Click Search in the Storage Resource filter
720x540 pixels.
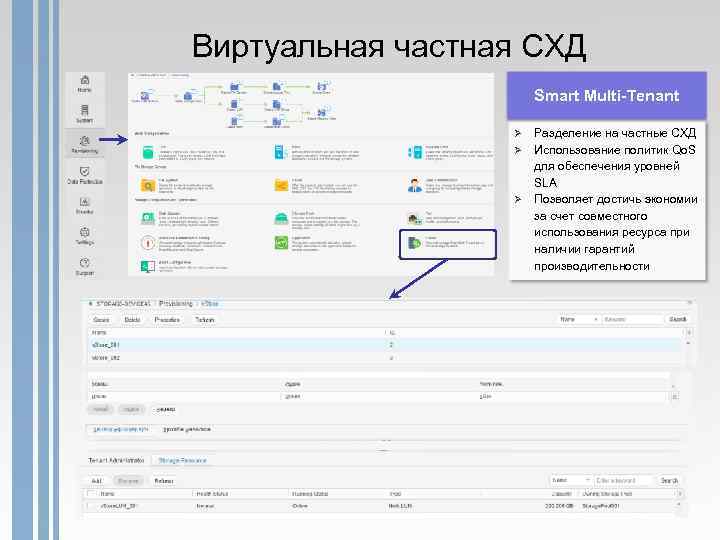tap(669, 480)
